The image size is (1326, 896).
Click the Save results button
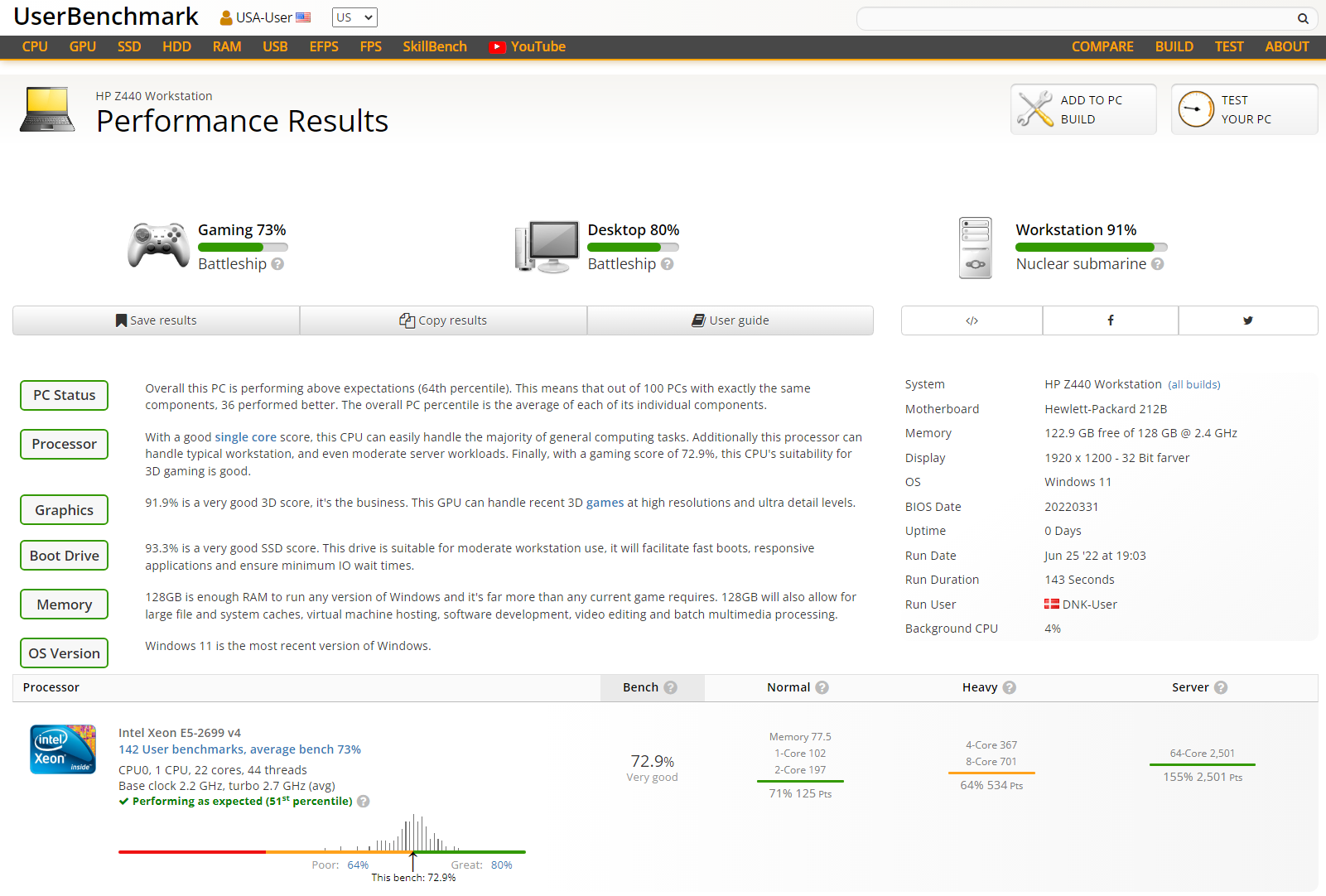[156, 320]
